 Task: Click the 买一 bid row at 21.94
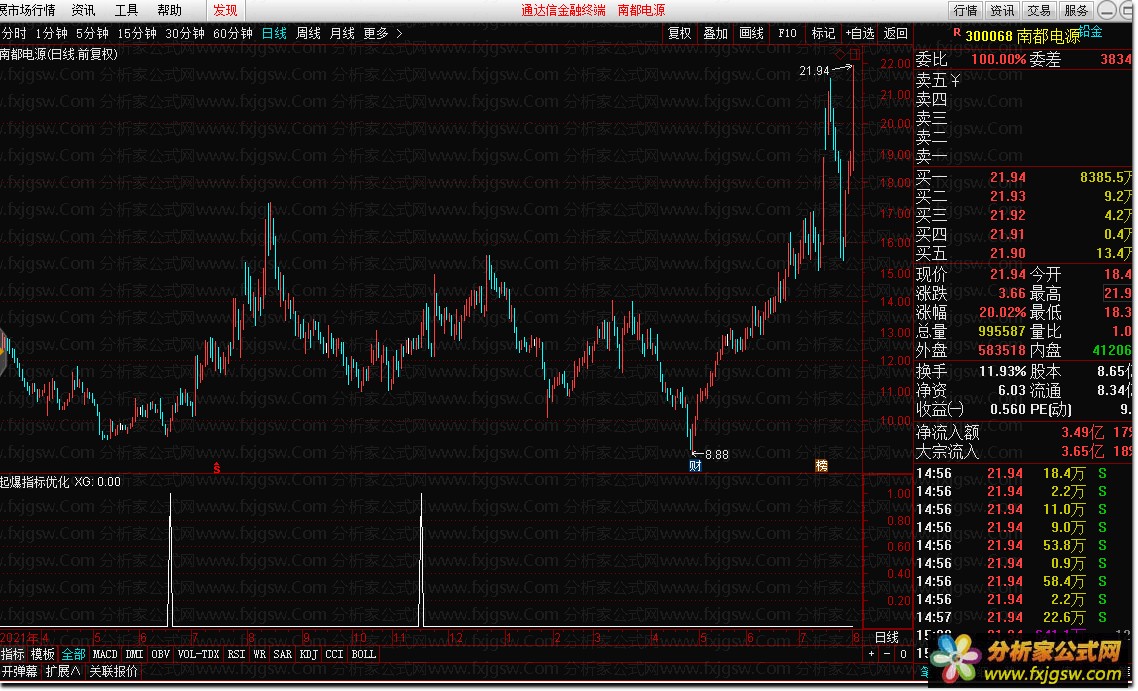click(1024, 177)
